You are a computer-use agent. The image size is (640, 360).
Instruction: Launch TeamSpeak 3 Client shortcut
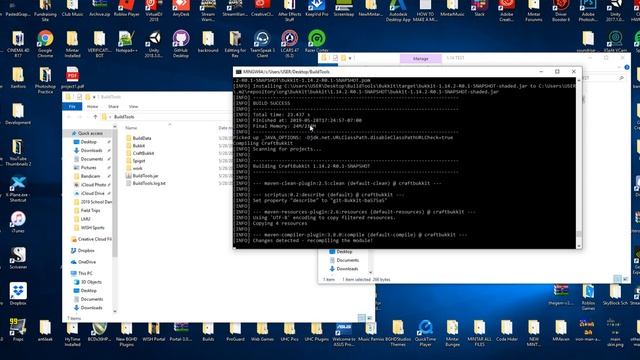(262, 43)
